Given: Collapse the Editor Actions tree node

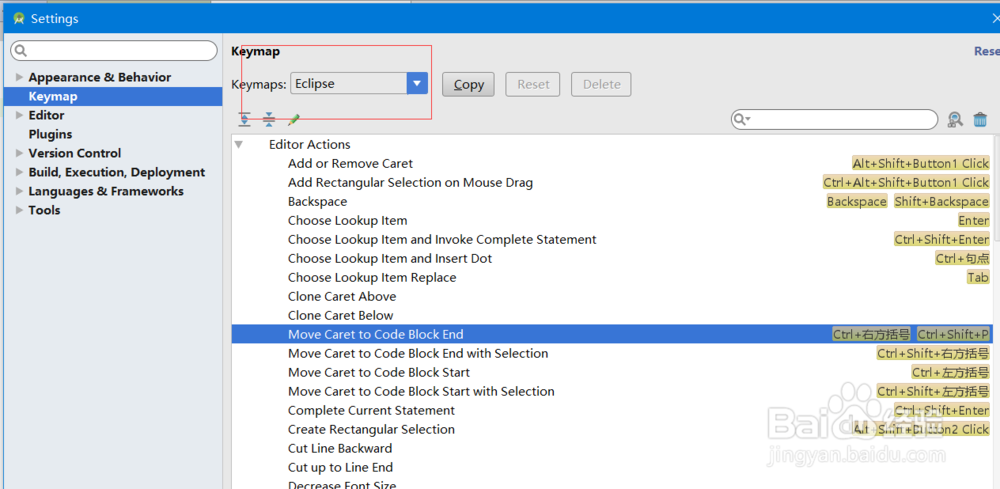Looking at the screenshot, I should click(239, 145).
